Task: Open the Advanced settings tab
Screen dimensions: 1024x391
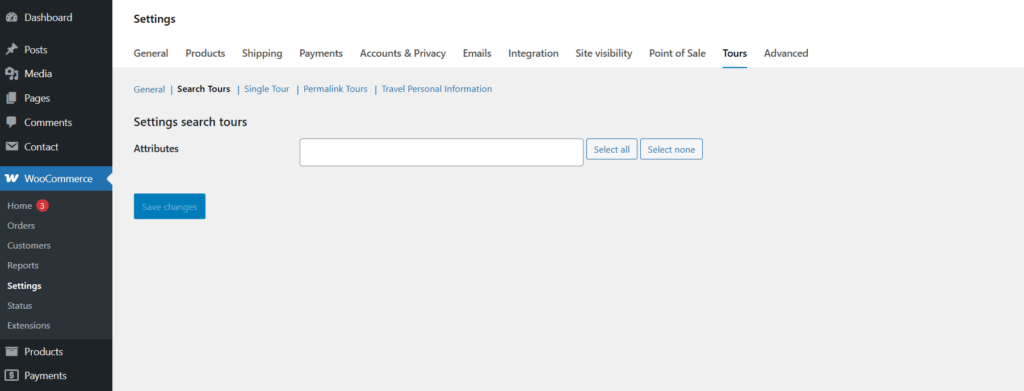Action: coord(786,54)
